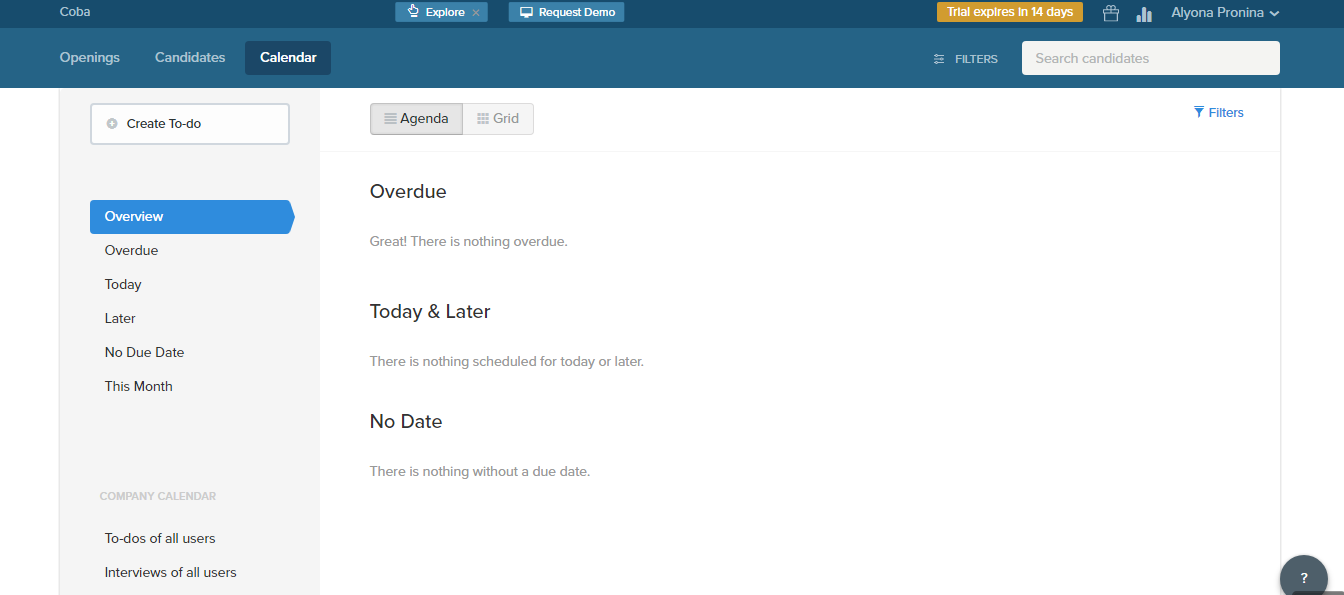Select Overview in the sidebar
This screenshot has height=595, width=1344.
click(191, 217)
